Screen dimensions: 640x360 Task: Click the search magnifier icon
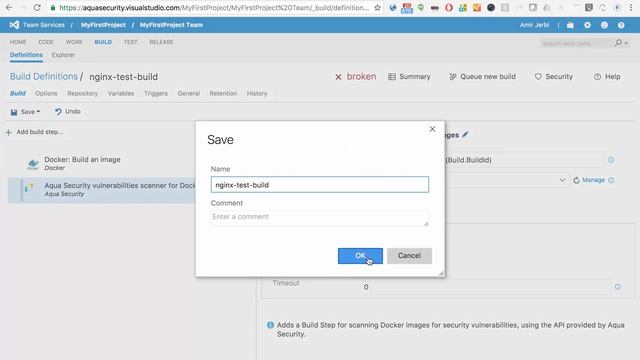pyautogui.click(x=618, y=43)
